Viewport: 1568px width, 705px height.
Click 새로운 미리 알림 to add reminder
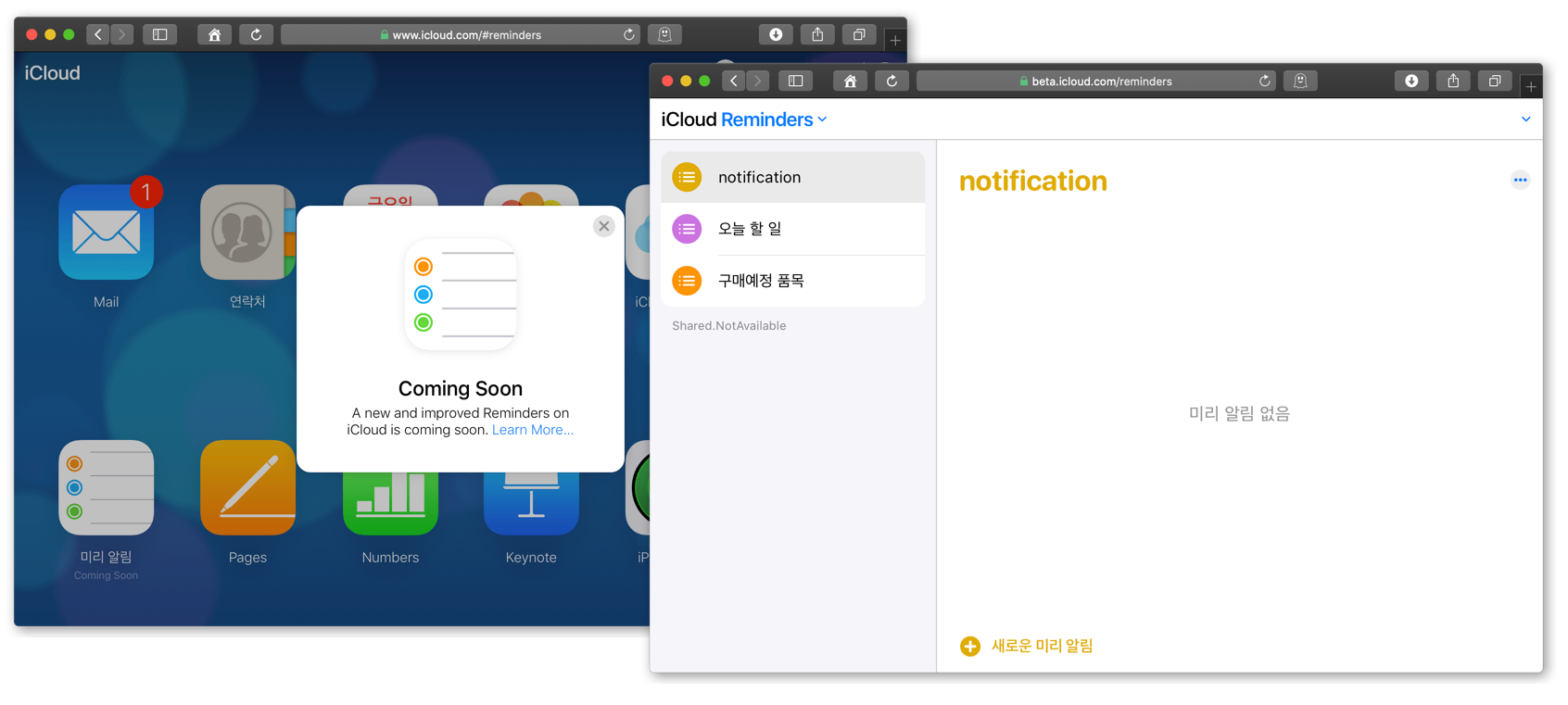point(1027,646)
